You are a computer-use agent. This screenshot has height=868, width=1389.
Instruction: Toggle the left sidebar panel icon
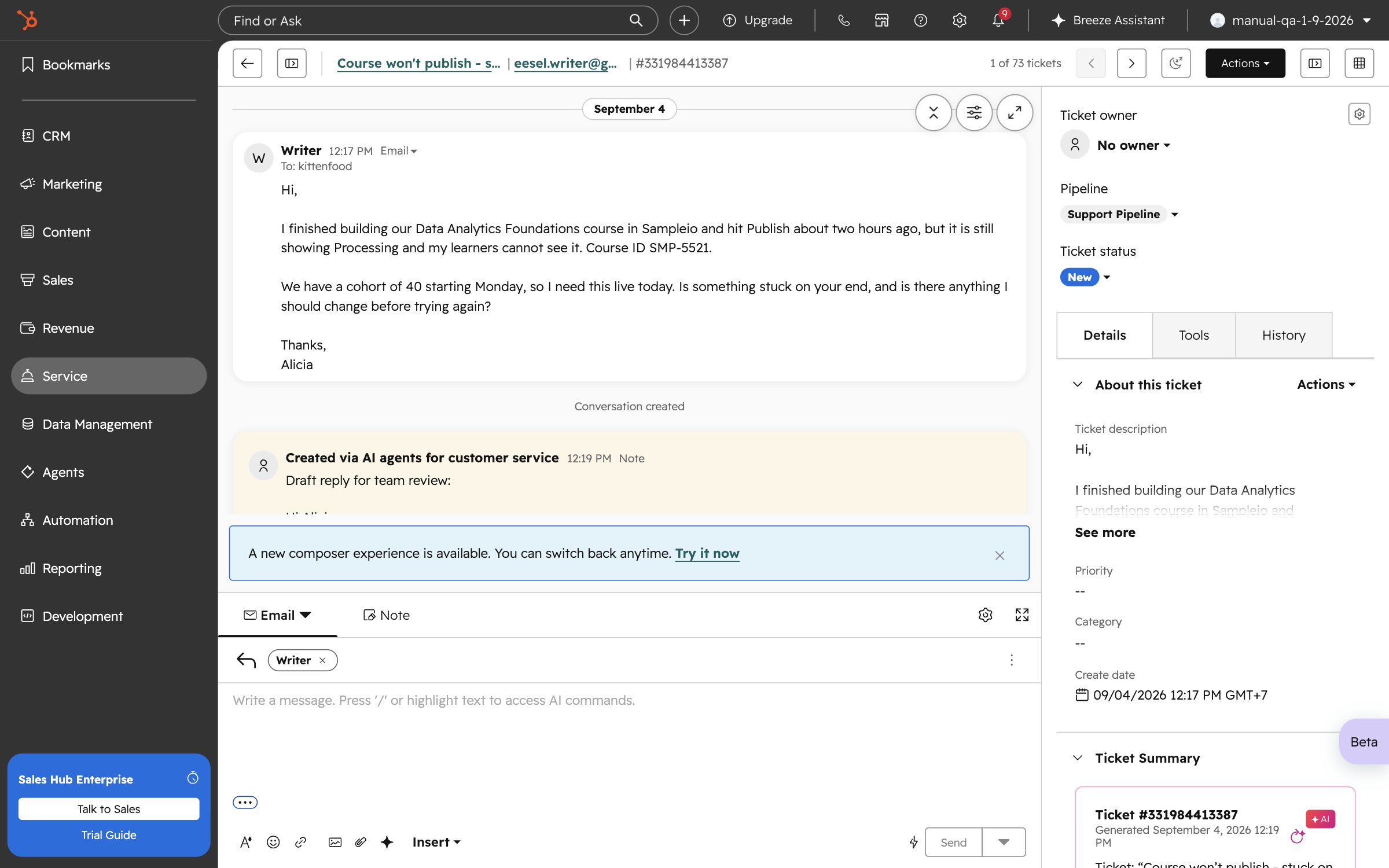pos(292,63)
